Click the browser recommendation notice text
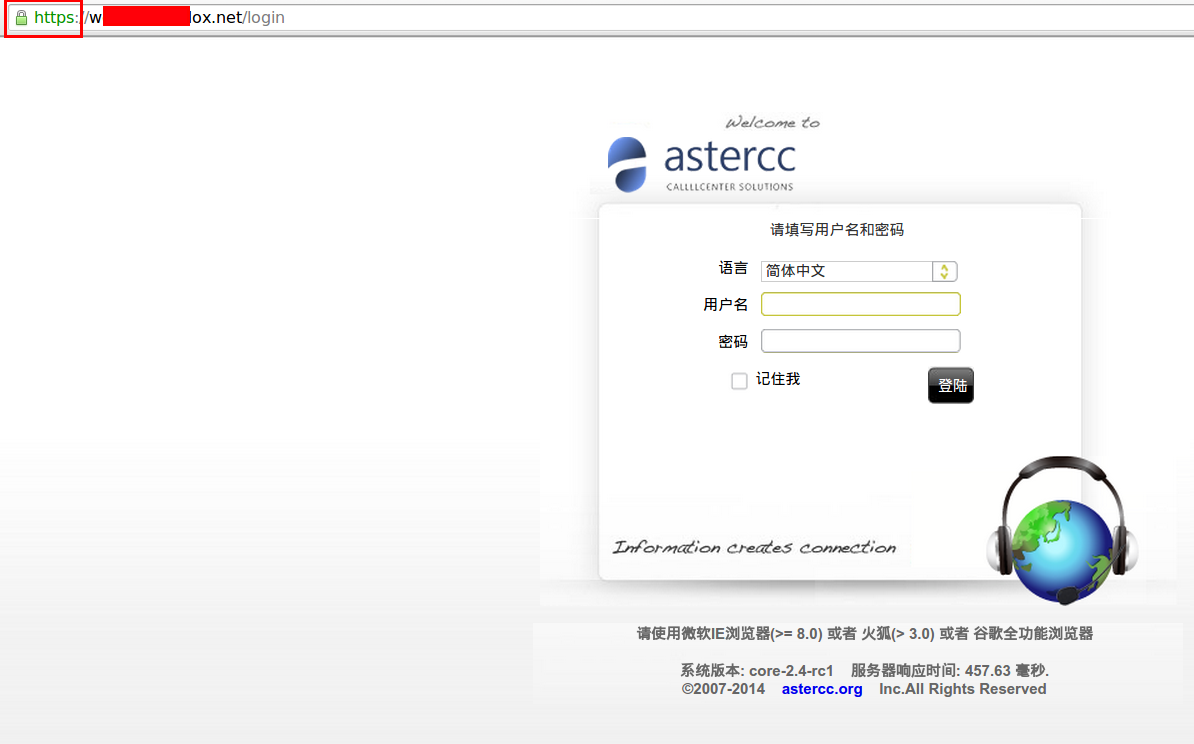The image size is (1194, 744). click(x=865, y=633)
